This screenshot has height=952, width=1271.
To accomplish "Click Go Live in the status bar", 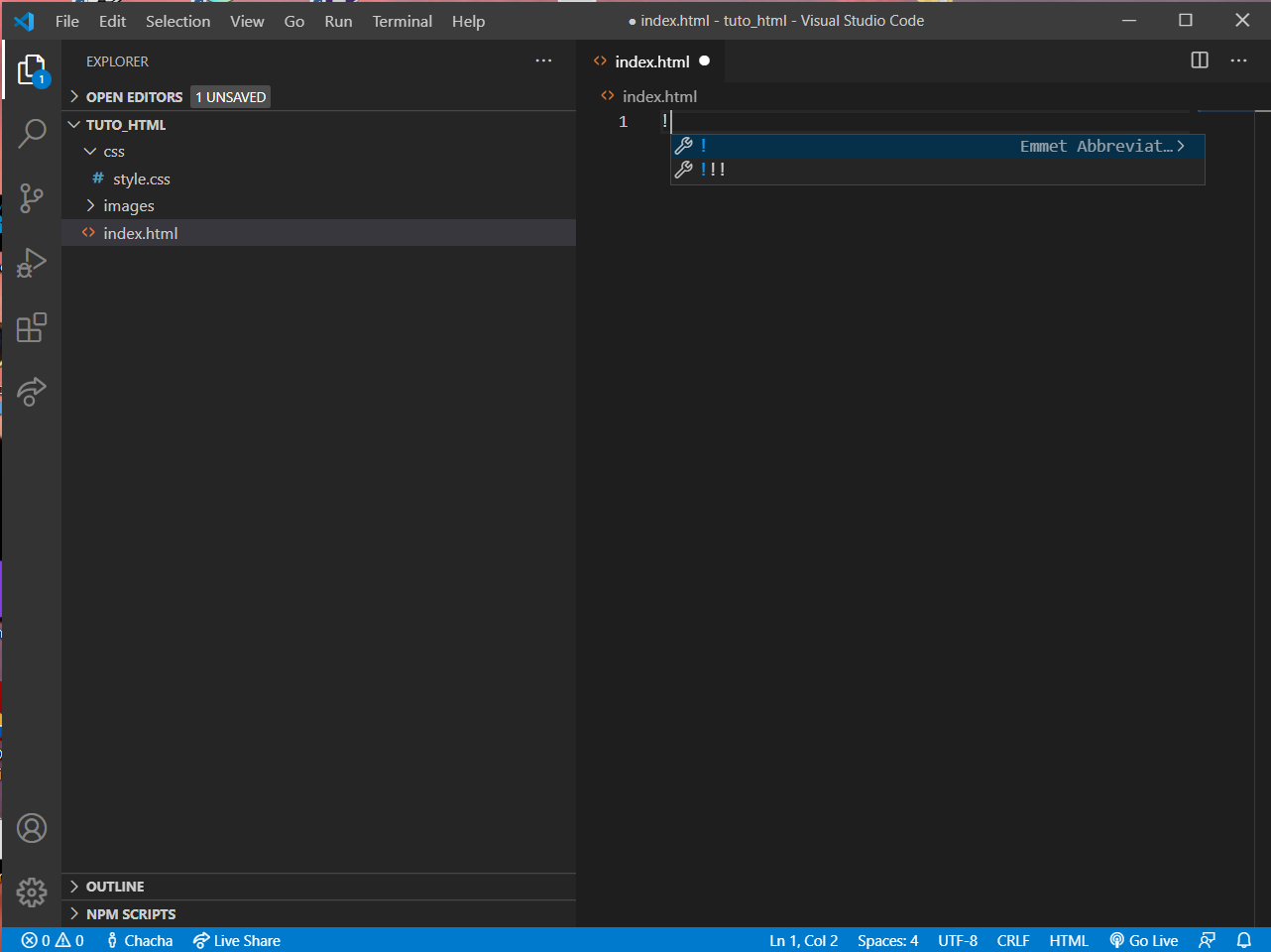I will (x=1144, y=940).
